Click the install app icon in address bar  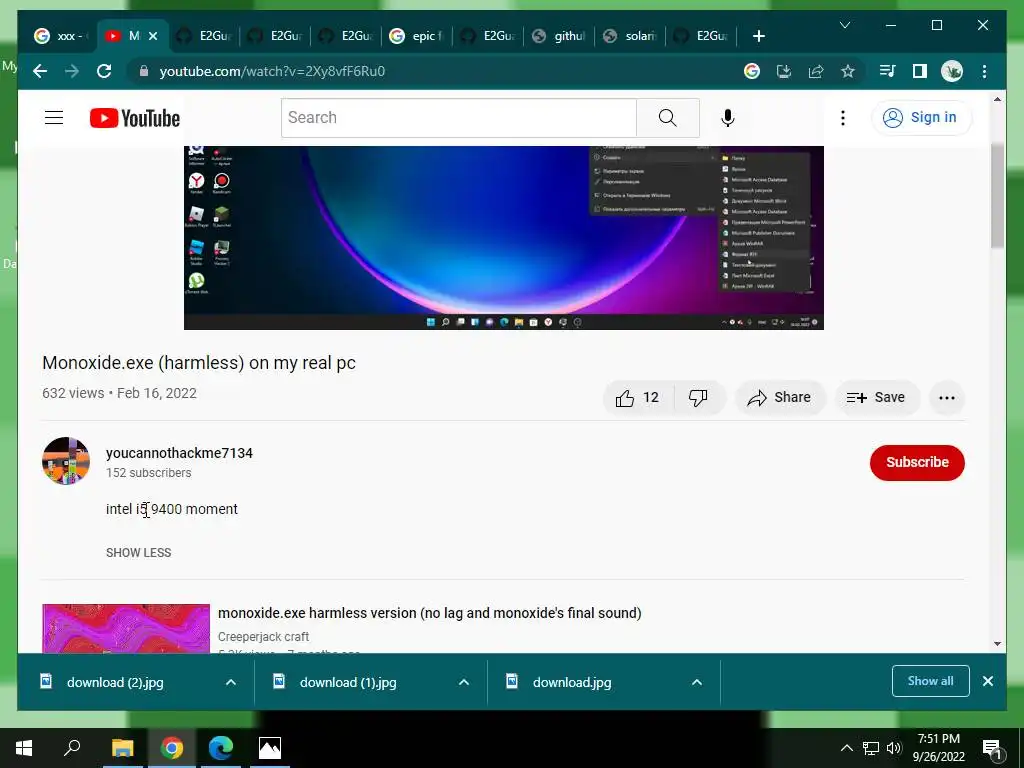tap(784, 71)
